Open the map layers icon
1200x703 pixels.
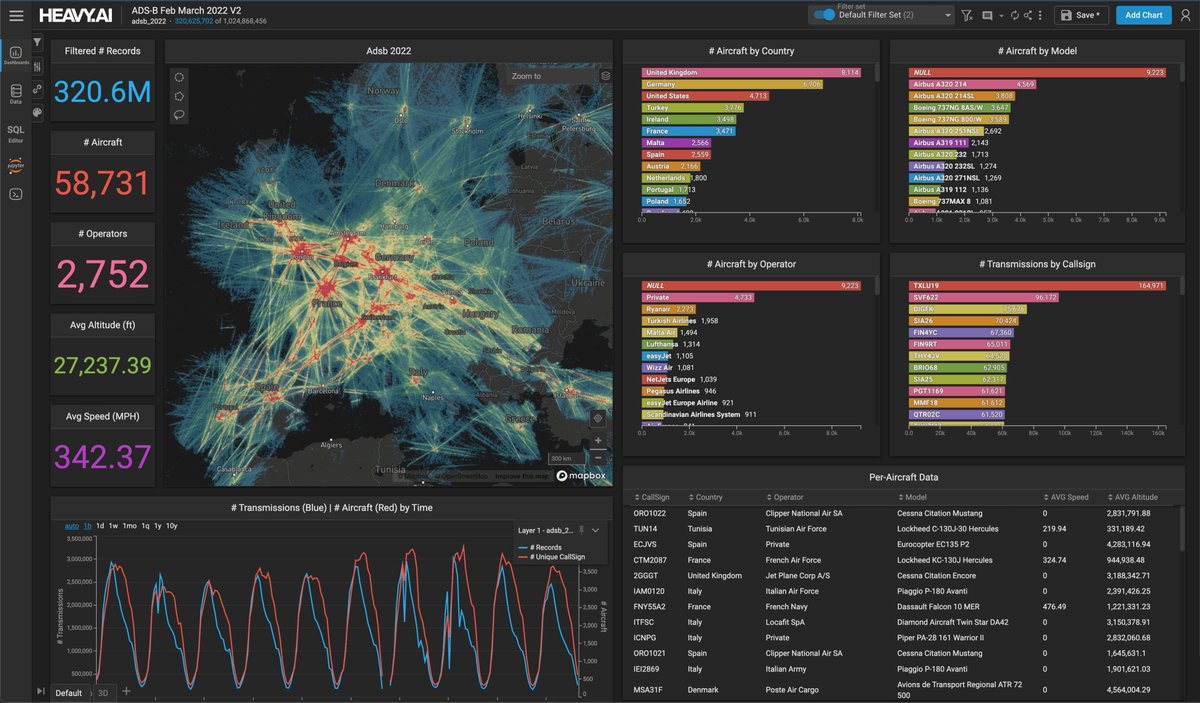point(605,75)
